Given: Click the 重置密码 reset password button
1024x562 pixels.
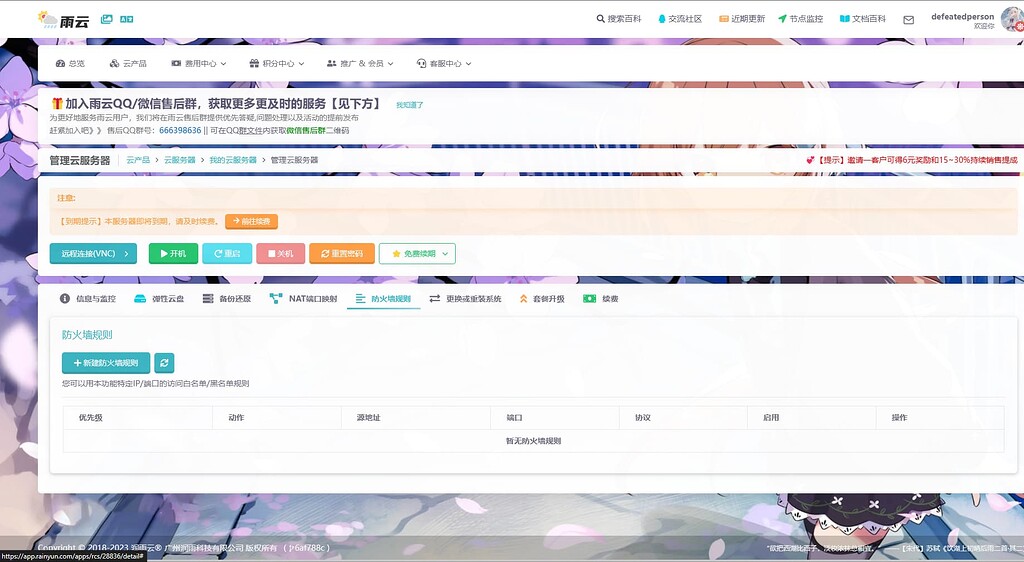Looking at the screenshot, I should point(342,253).
